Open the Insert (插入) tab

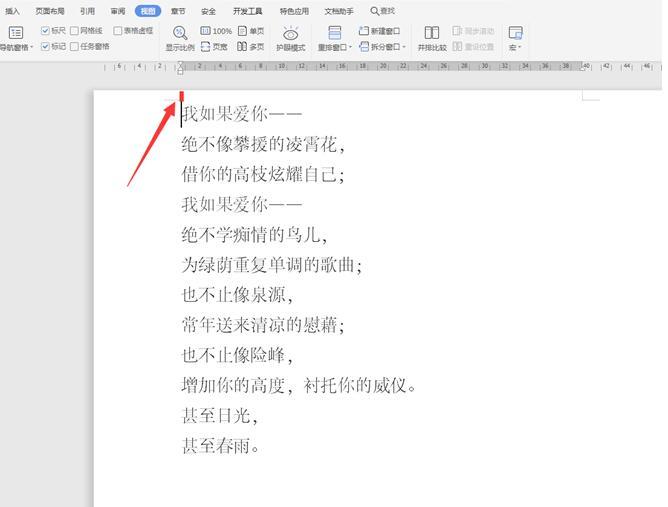point(12,11)
